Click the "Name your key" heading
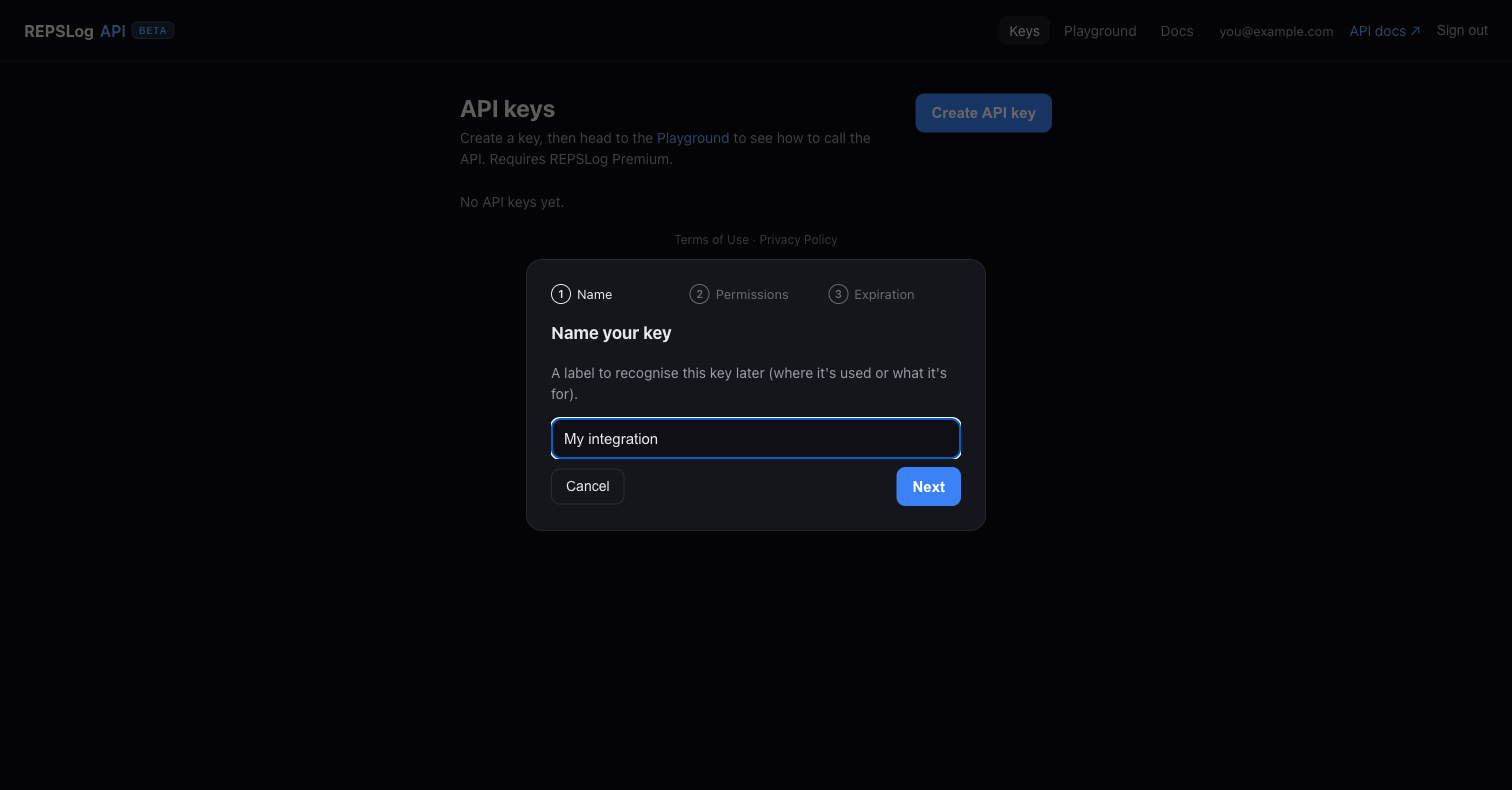The height and width of the screenshot is (790, 1512). 611,333
